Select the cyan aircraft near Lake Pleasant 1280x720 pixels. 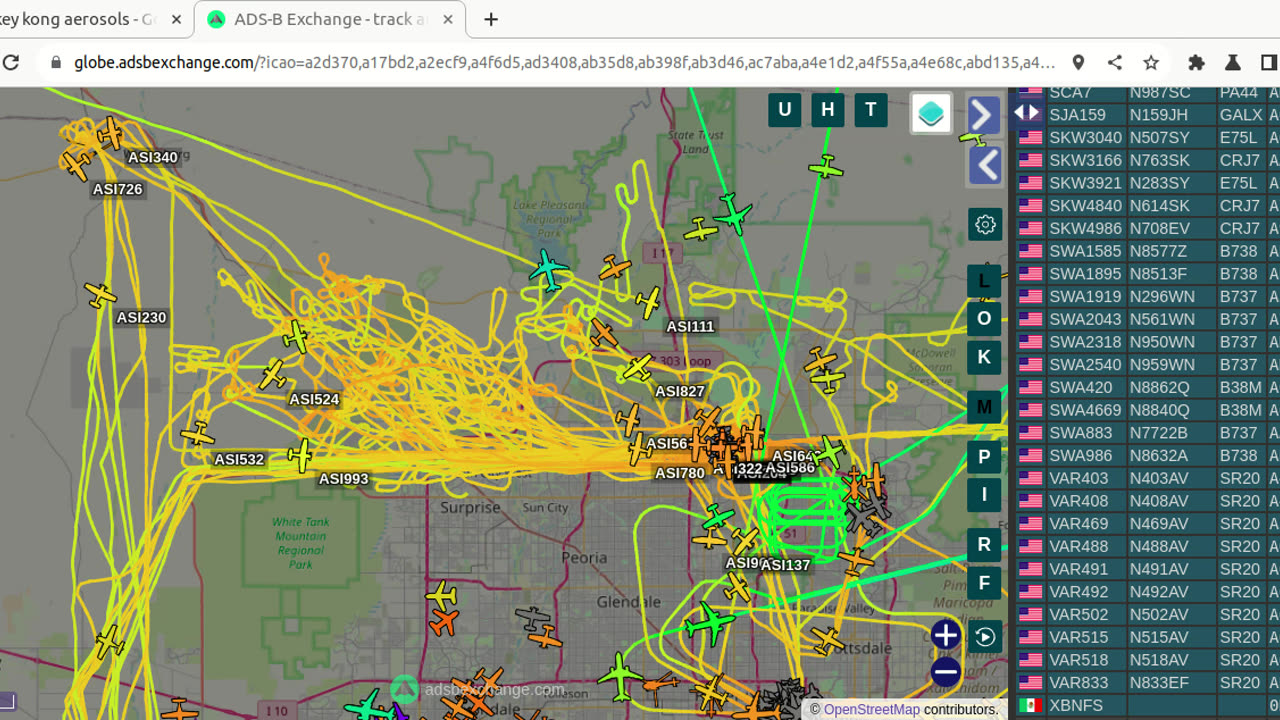548,269
